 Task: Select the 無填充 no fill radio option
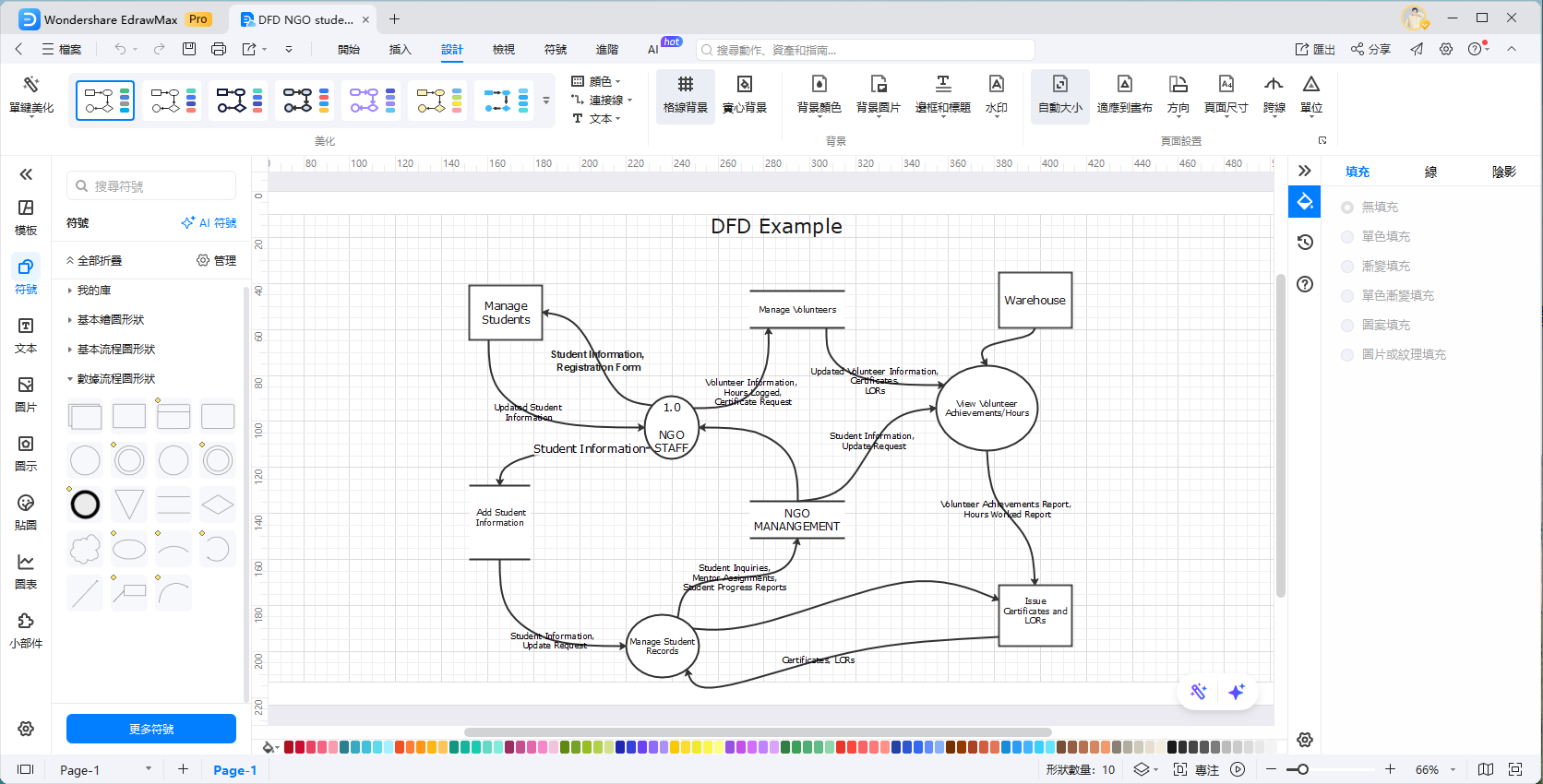tap(1347, 208)
